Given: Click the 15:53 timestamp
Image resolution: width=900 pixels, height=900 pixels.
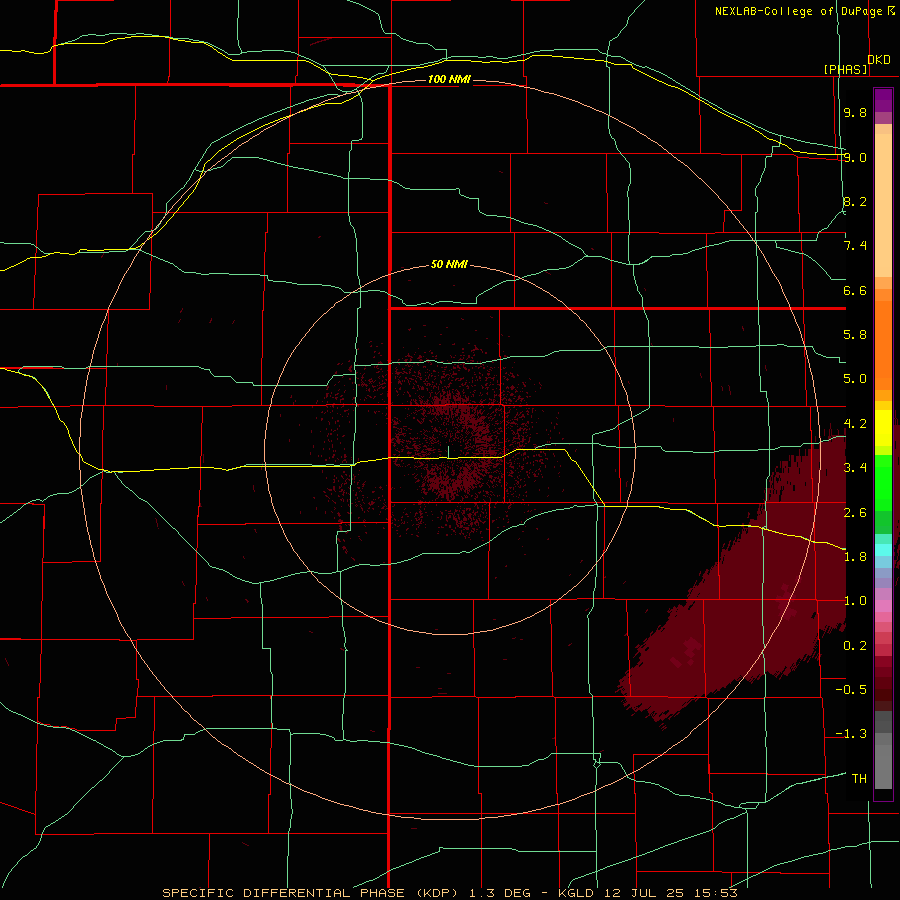Looking at the screenshot, I should click(715, 893).
